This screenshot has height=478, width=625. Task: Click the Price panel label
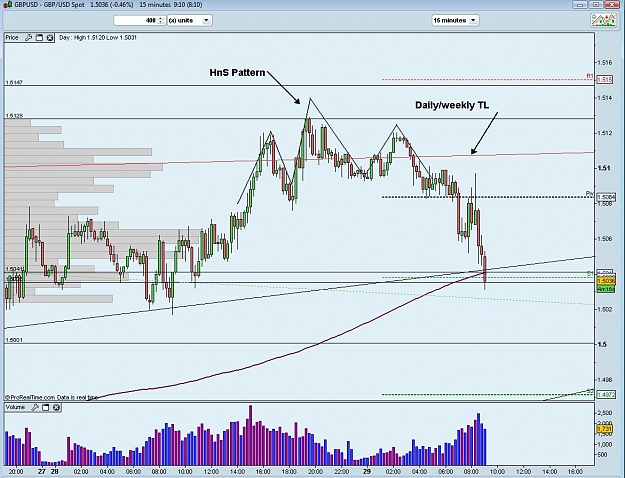coord(12,37)
